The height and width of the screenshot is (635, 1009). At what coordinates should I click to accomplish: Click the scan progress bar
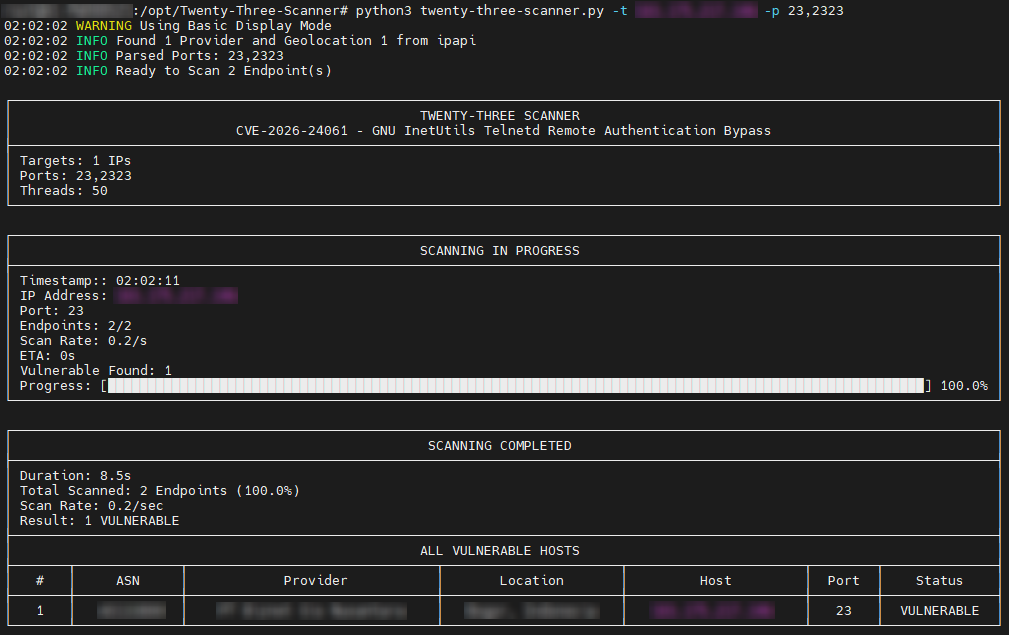click(x=516, y=385)
